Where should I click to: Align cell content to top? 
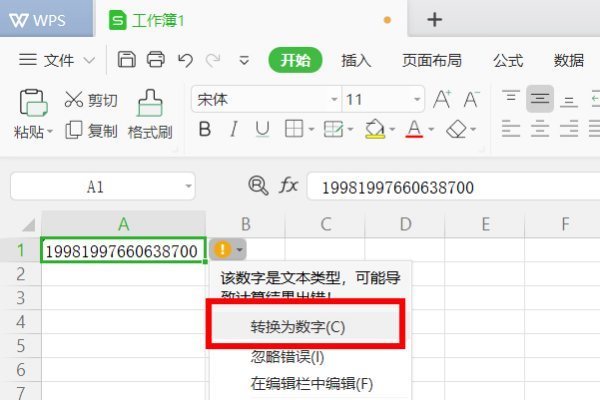[x=511, y=98]
